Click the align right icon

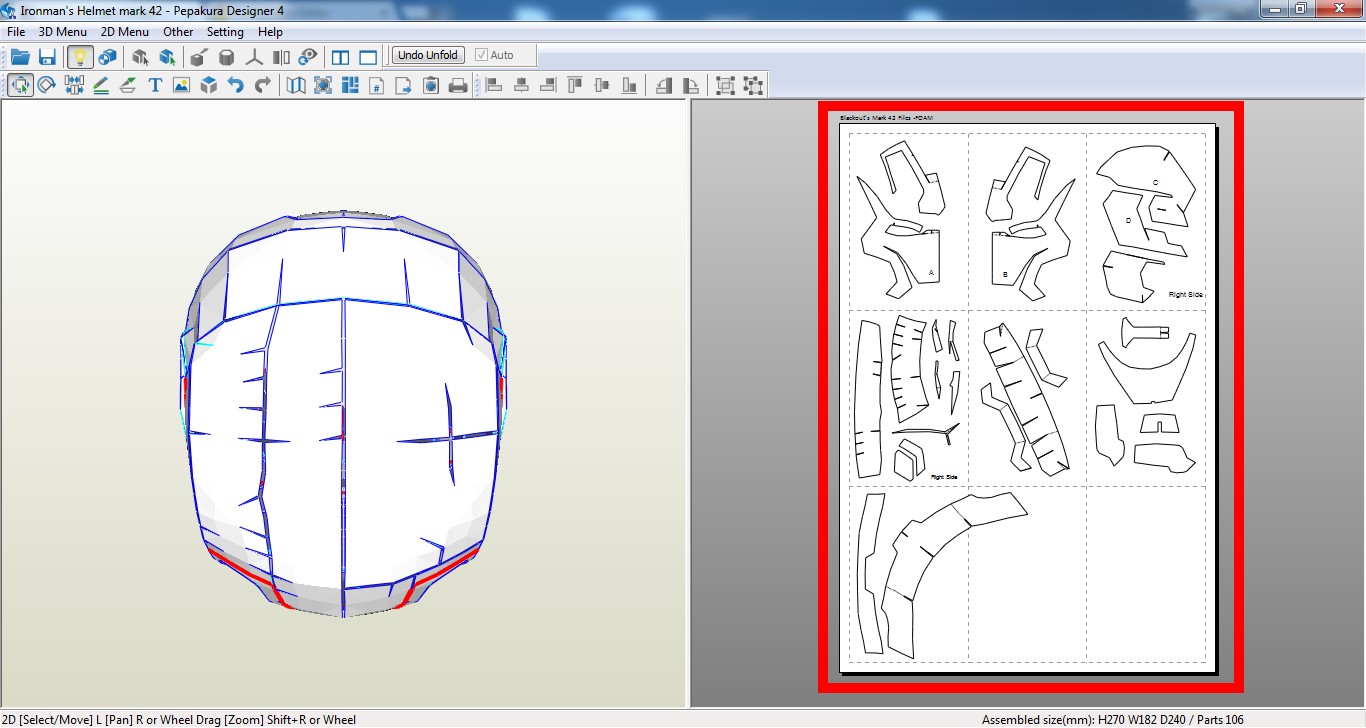point(548,85)
